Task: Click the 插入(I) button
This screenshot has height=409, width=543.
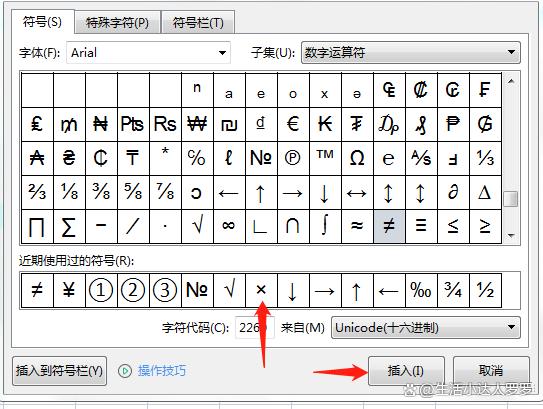Action: (406, 371)
